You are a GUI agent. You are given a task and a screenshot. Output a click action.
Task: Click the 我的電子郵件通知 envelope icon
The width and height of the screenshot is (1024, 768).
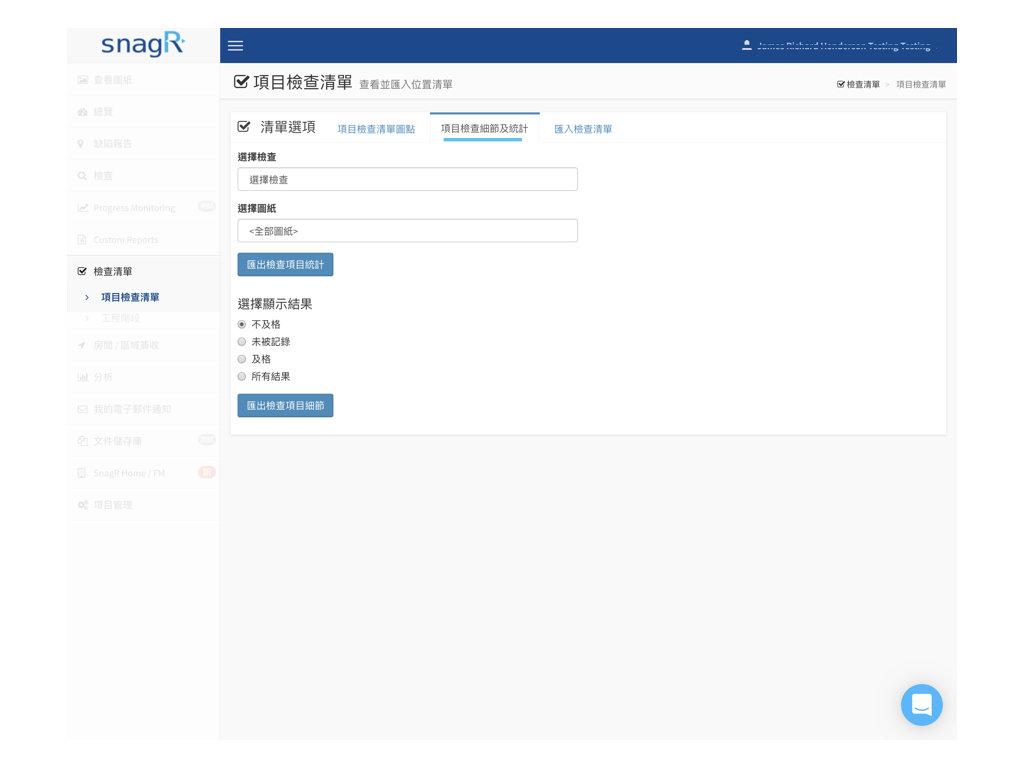82,409
